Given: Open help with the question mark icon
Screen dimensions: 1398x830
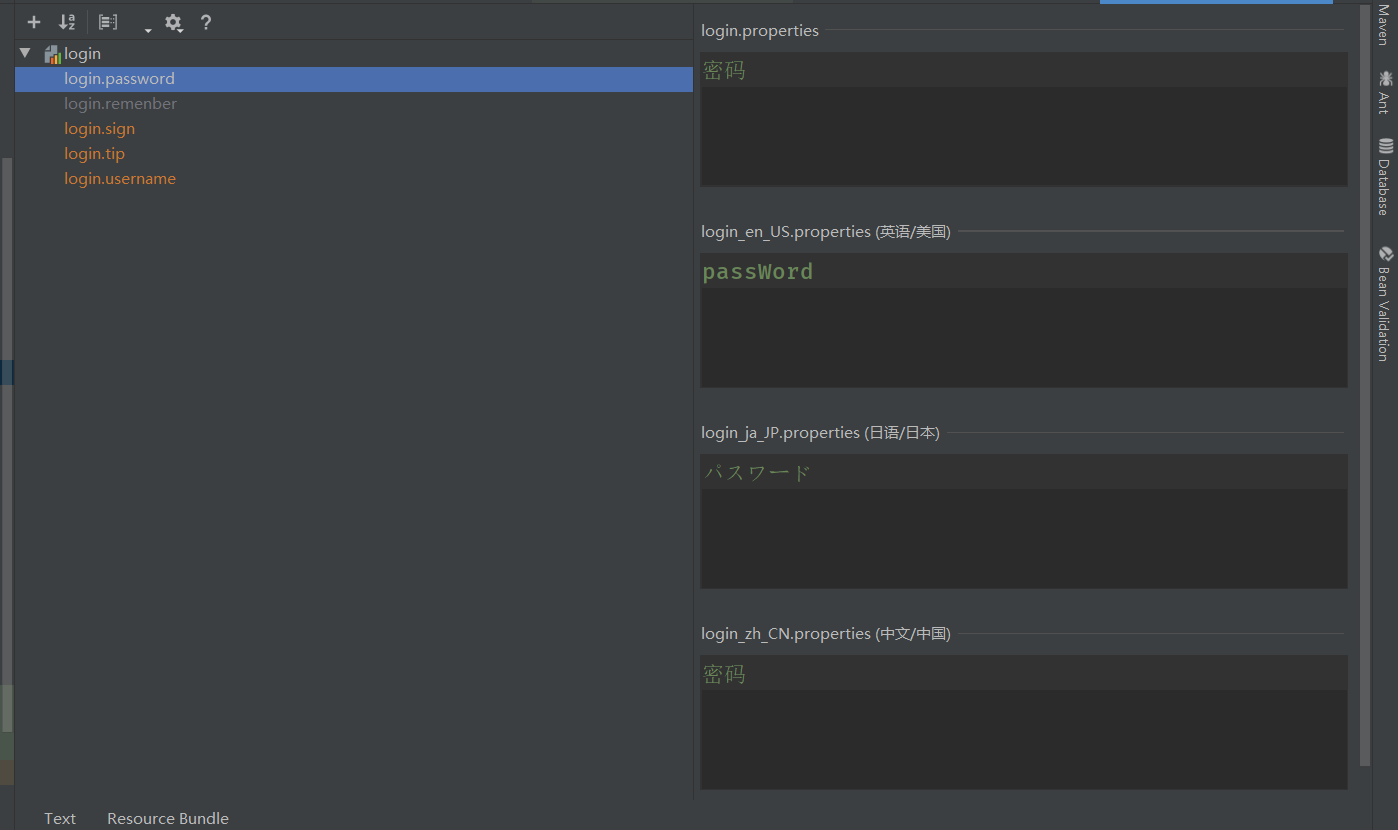Looking at the screenshot, I should 206,22.
